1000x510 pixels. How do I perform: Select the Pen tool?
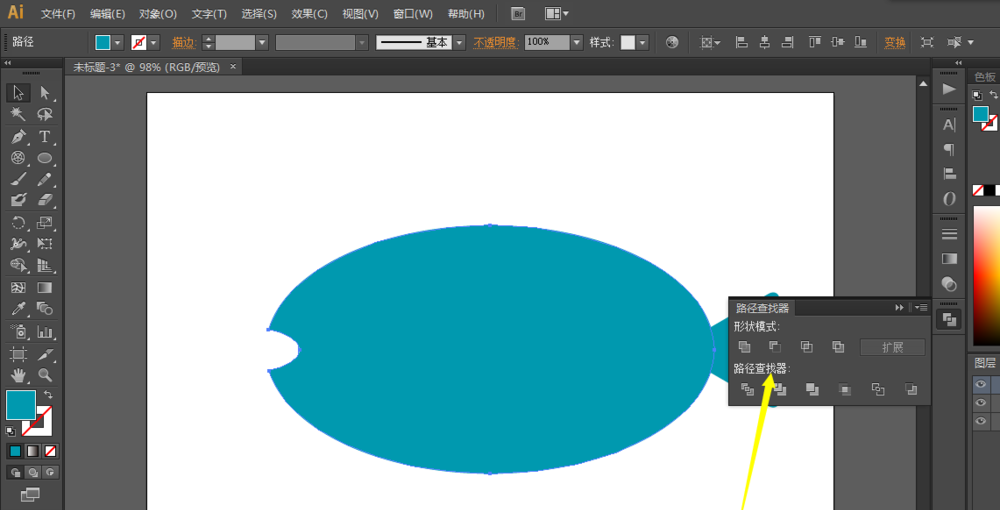18,136
